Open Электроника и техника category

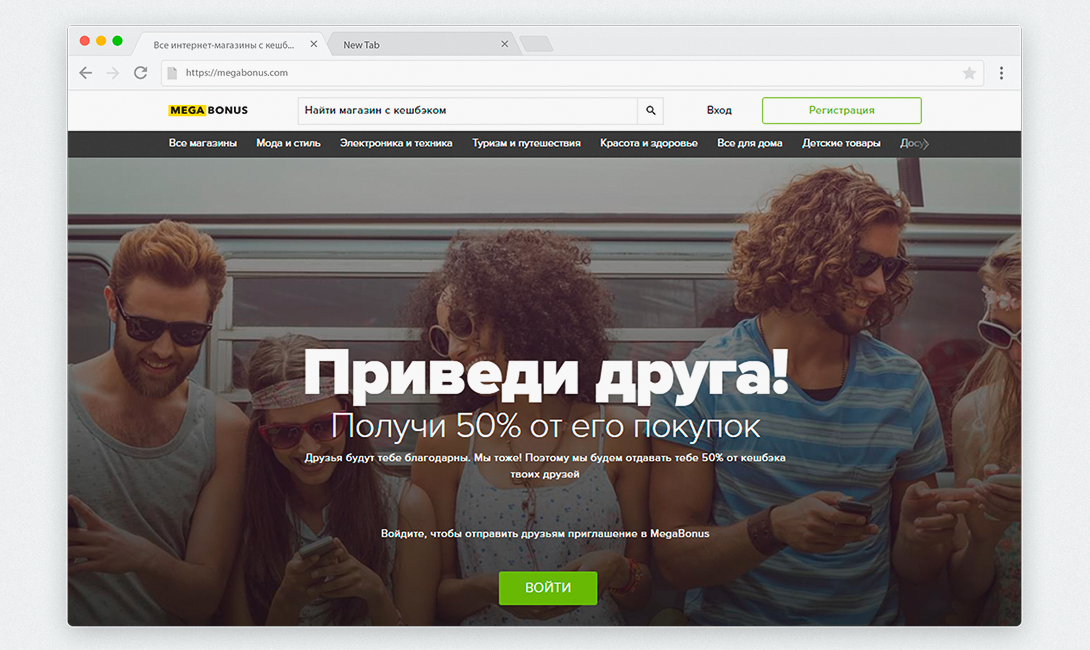(396, 143)
